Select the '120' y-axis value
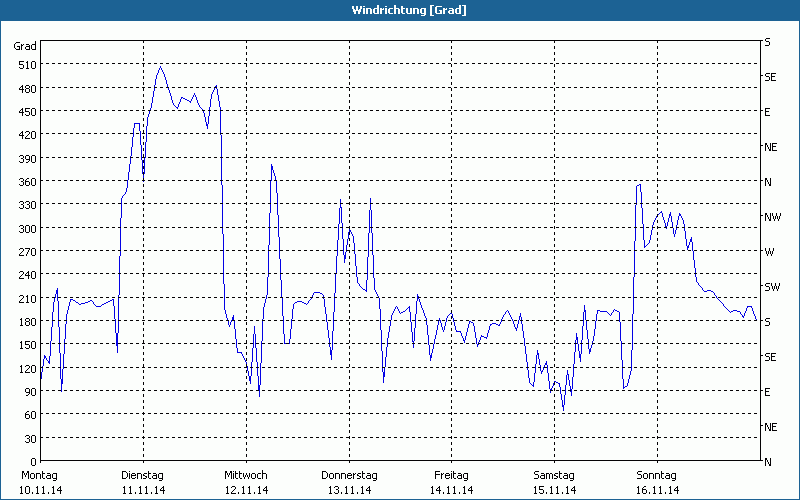The image size is (800, 500). click(x=28, y=369)
